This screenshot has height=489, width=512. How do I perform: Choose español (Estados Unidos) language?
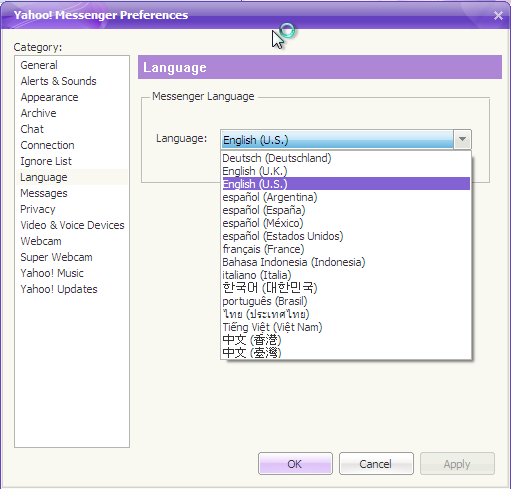(346, 236)
